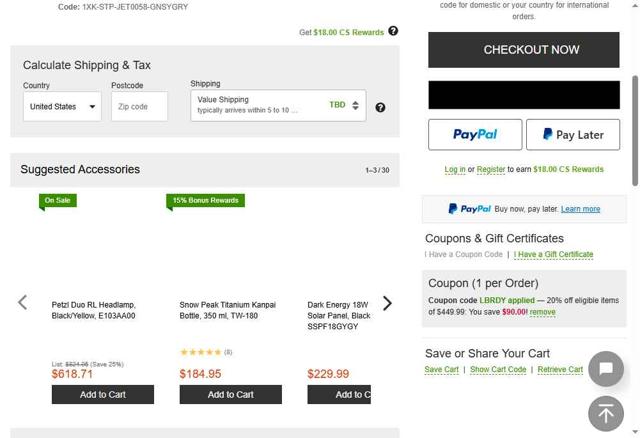Remove the applied LBRDY coupon
Viewport: 640px width, 438px height.
coord(542,312)
